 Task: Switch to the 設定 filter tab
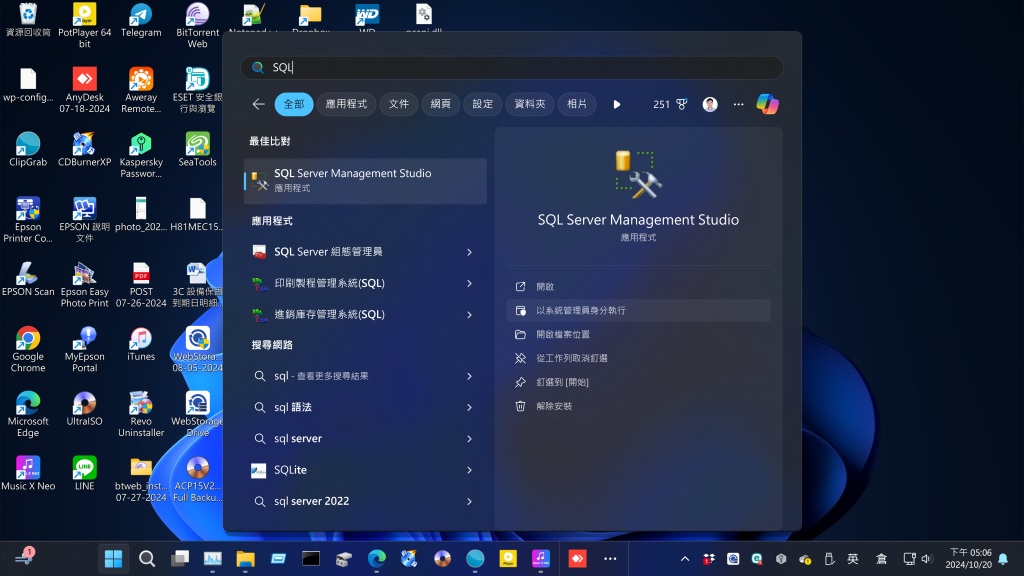point(482,104)
